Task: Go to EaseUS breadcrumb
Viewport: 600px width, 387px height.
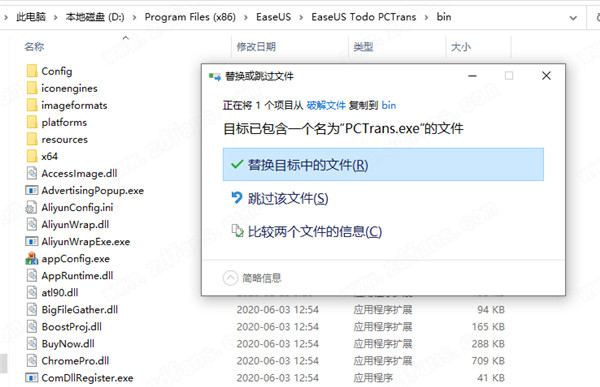Action: click(274, 17)
